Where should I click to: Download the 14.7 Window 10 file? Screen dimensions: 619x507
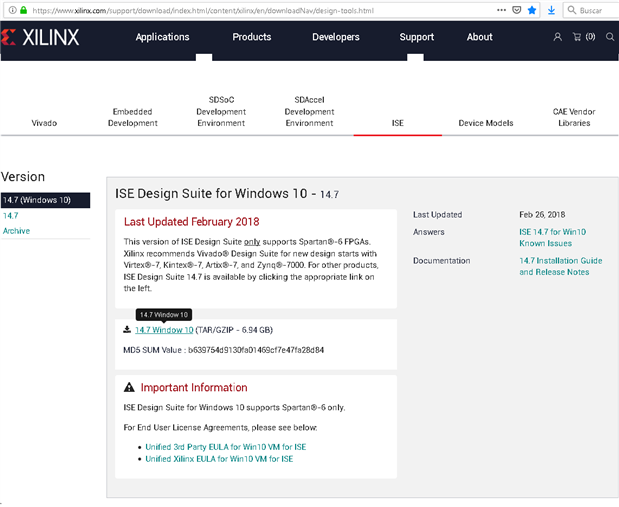tap(164, 330)
